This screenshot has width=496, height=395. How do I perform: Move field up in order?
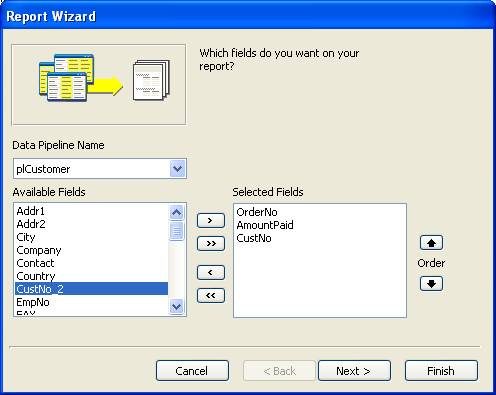click(x=431, y=243)
